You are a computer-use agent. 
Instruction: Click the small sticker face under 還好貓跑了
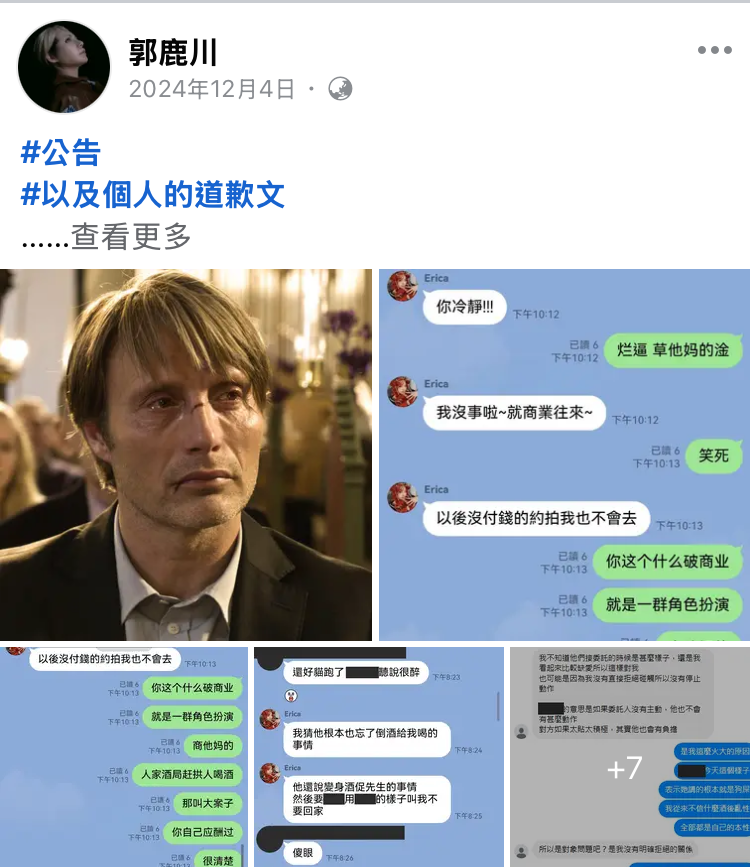(291, 696)
